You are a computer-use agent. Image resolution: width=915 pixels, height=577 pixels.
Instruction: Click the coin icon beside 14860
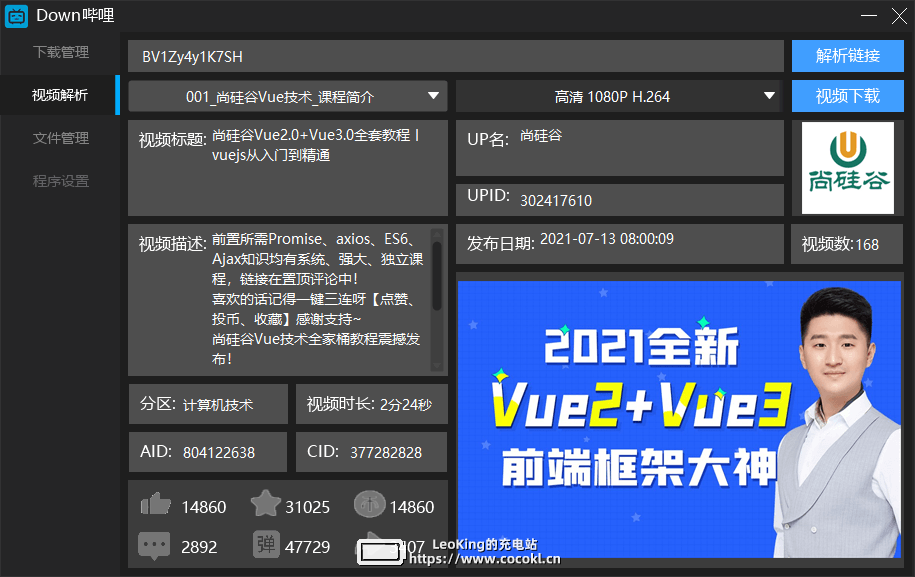[x=369, y=504]
